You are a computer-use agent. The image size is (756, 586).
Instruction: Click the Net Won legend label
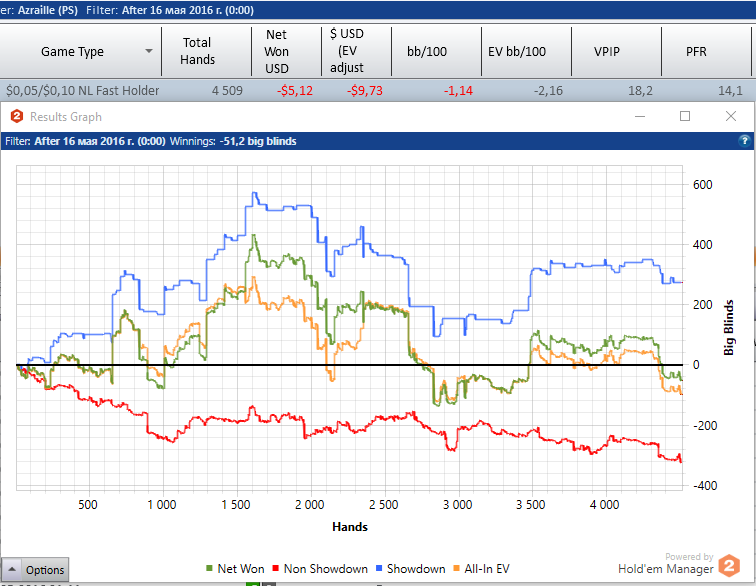coord(241,569)
